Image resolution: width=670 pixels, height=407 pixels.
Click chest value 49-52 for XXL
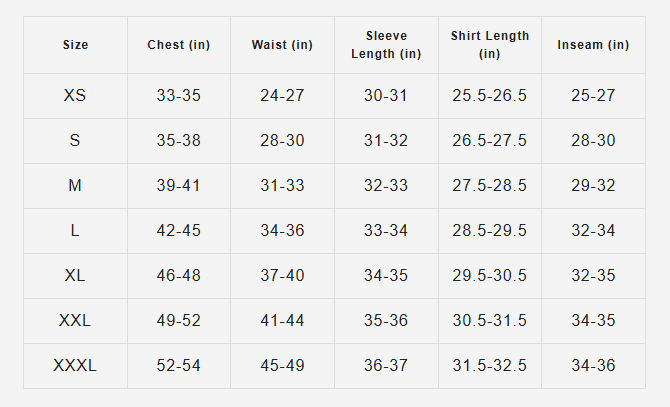179,321
